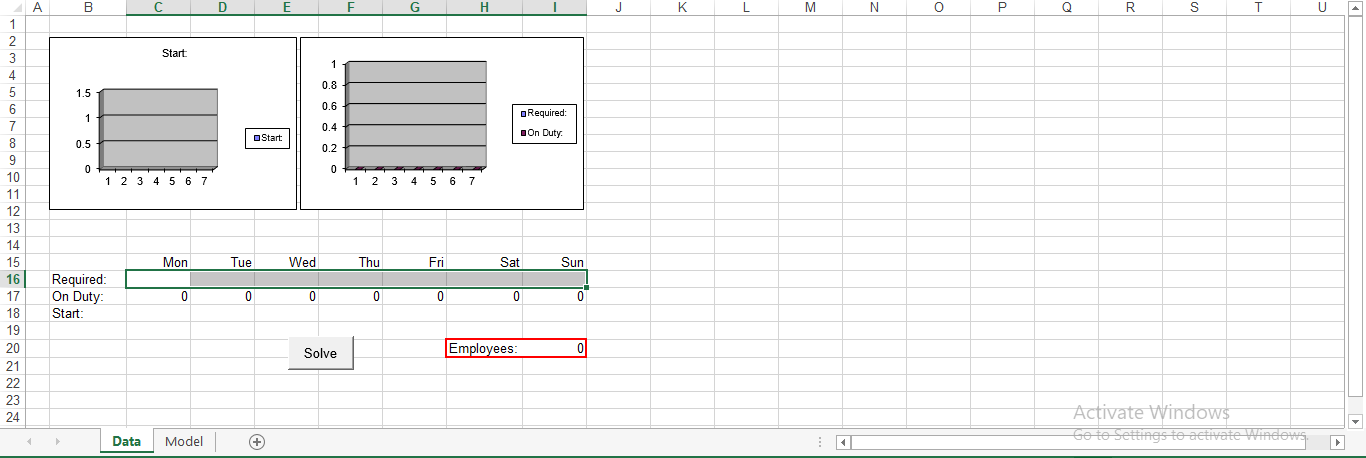Click the horizontal scrollbar left arrow

pyautogui.click(x=843, y=441)
